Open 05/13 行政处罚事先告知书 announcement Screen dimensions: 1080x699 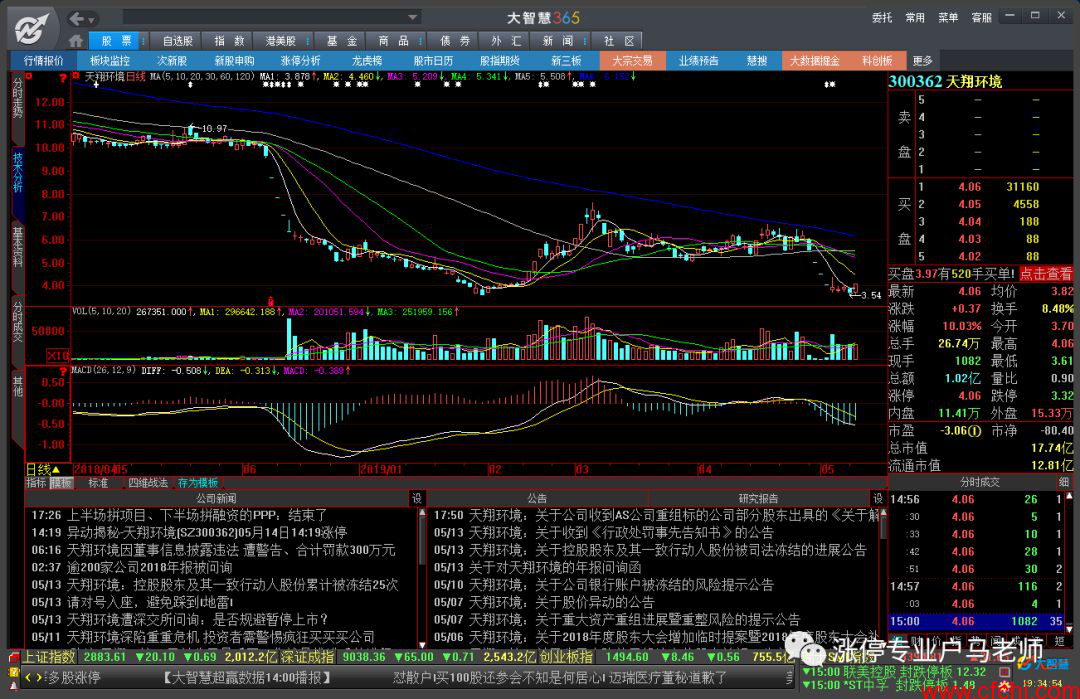pyautogui.click(x=603, y=532)
